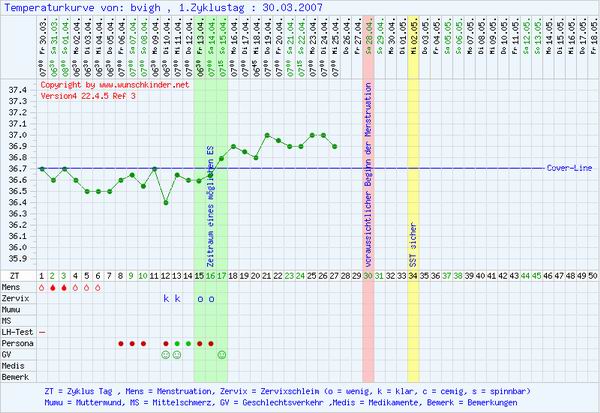Click the Cover-Line label
600x413 pixels.
point(566,169)
